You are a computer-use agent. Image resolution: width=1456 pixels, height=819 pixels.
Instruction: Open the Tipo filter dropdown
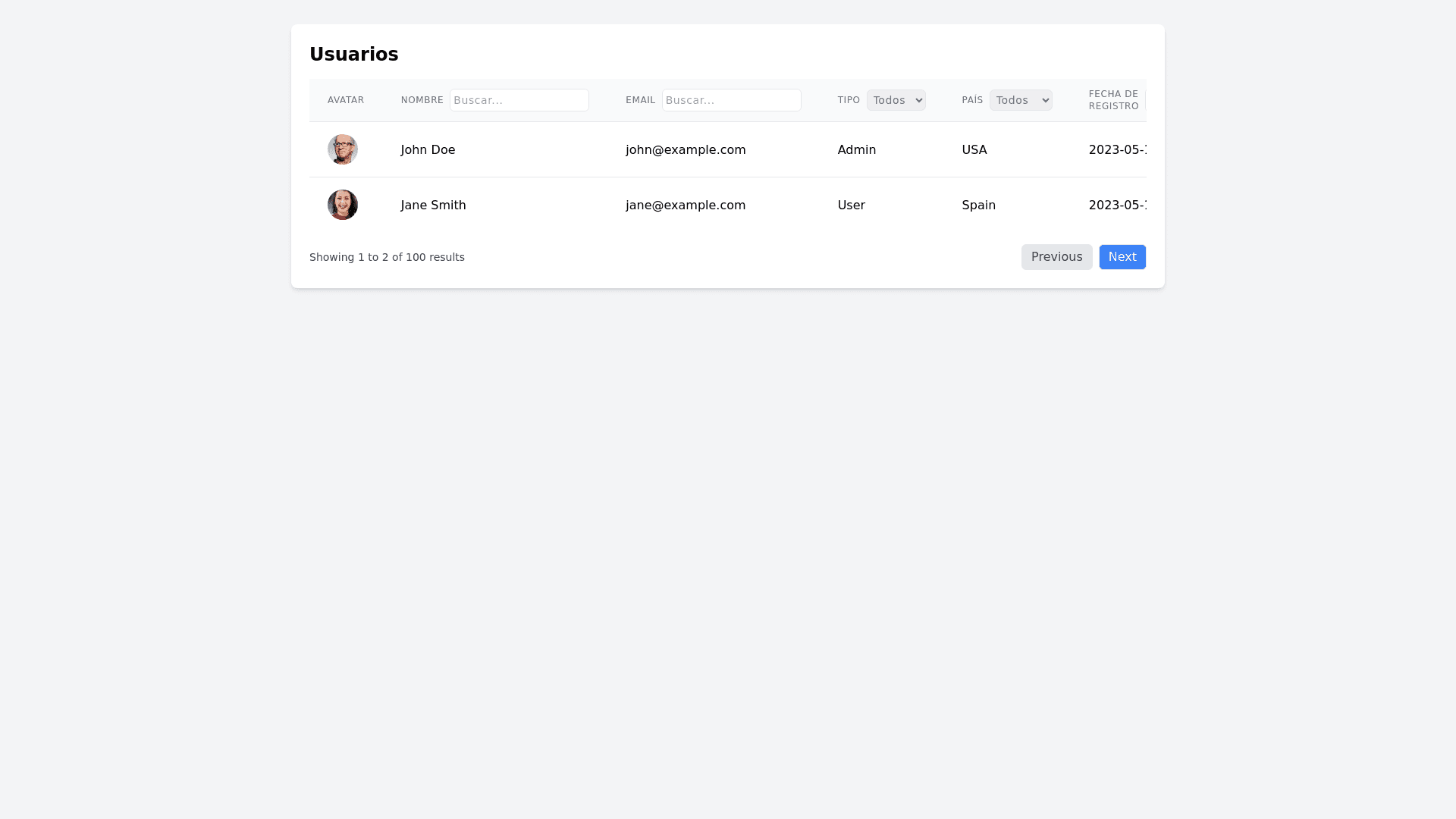click(x=896, y=100)
